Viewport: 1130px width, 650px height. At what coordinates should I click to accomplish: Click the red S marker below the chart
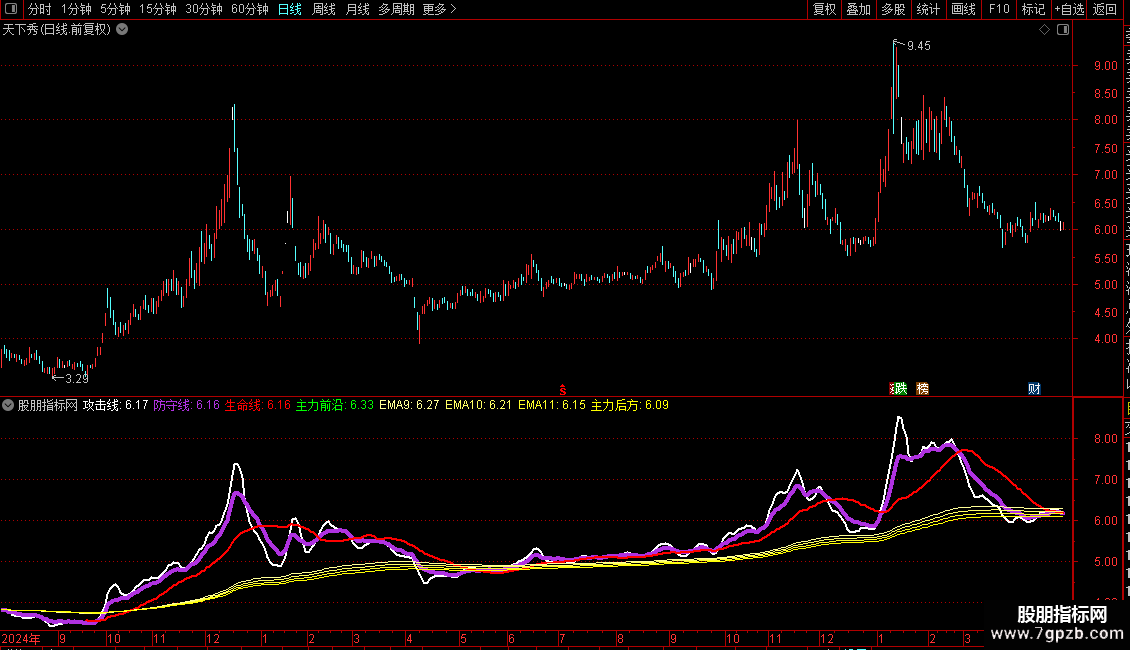pyautogui.click(x=563, y=390)
